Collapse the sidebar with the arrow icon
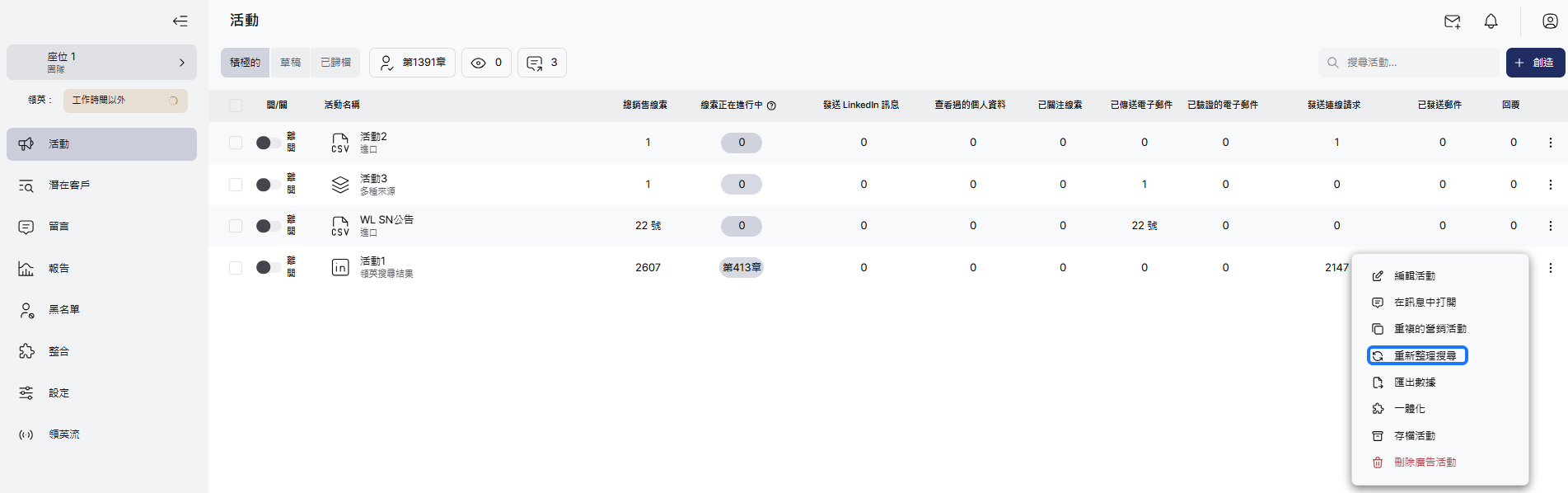 [x=180, y=21]
